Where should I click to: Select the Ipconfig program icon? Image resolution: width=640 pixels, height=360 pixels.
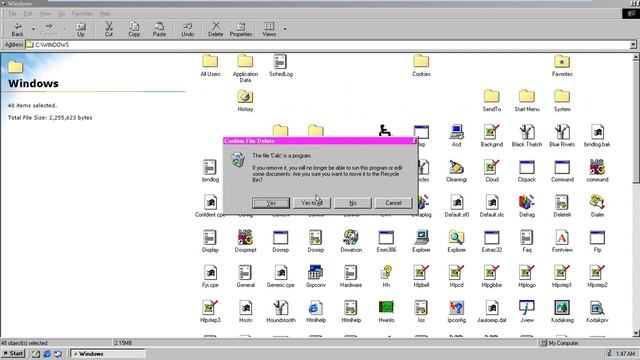456,311
